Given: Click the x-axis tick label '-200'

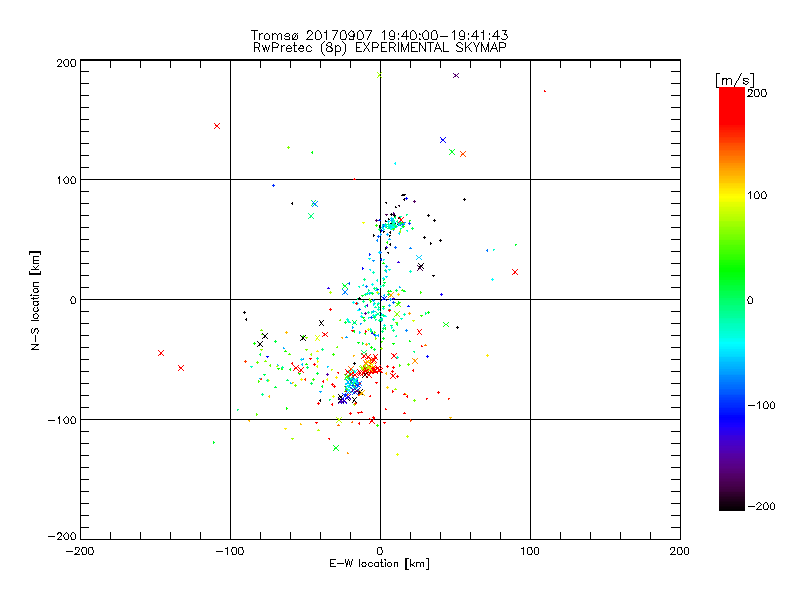Looking at the screenshot, I should pyautogui.click(x=80, y=551).
